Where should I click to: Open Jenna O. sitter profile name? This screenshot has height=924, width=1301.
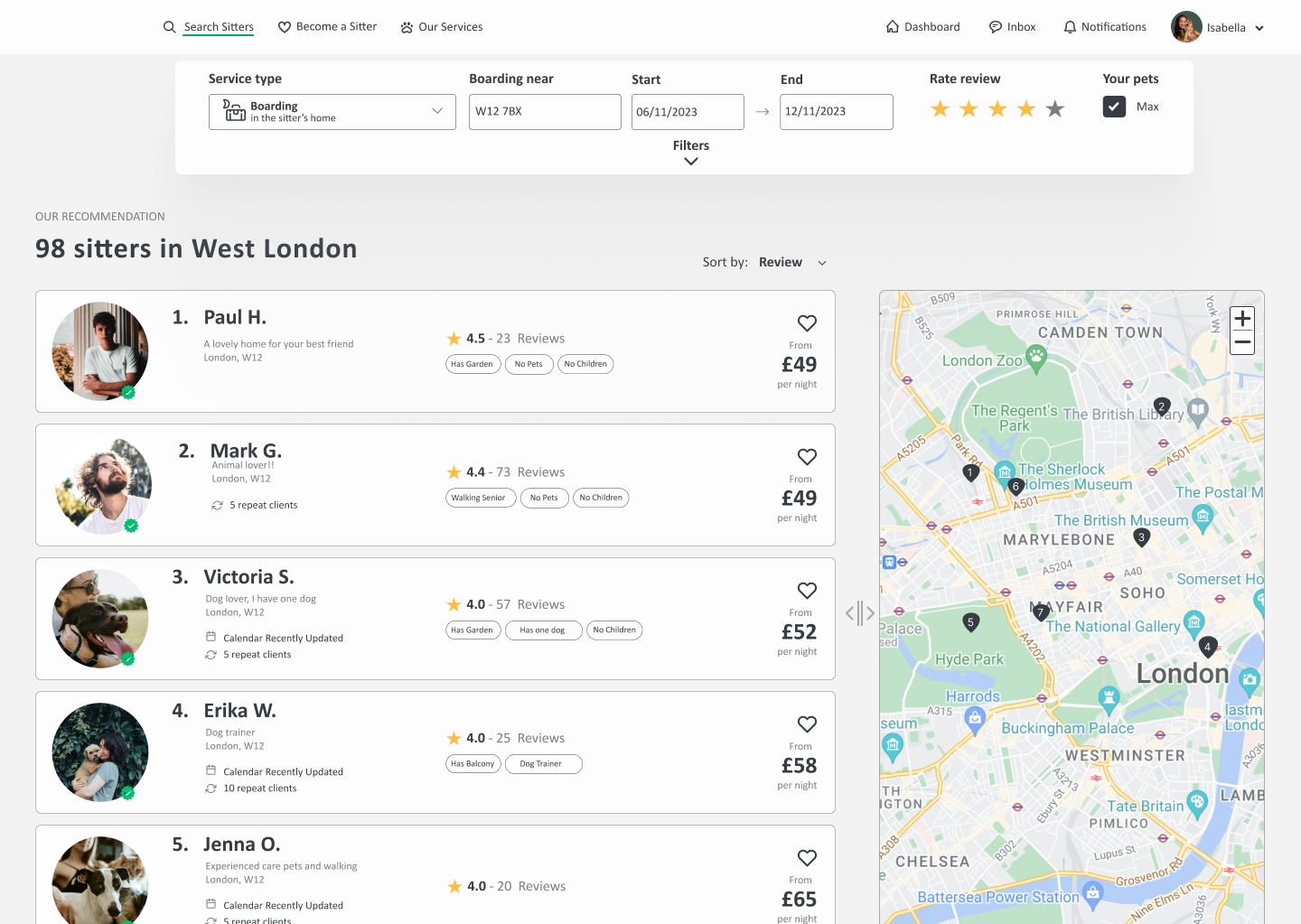(x=242, y=845)
